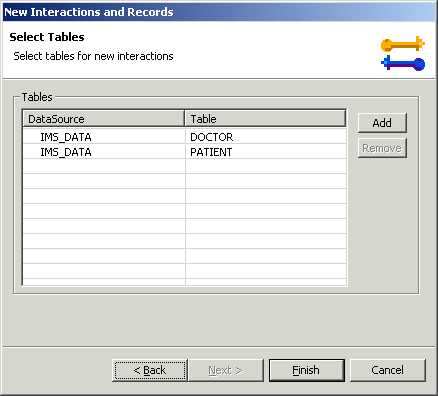Select the PATIENT table cell
Screen dimensions: 438x396
tap(211, 152)
